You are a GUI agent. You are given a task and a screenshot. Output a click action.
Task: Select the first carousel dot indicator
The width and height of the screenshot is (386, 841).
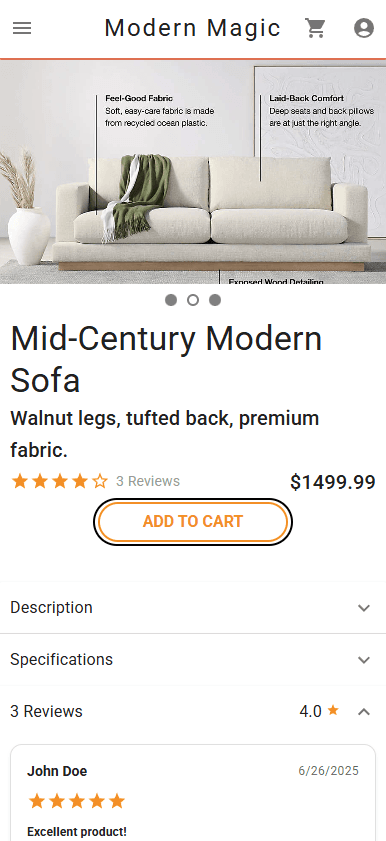[171, 300]
